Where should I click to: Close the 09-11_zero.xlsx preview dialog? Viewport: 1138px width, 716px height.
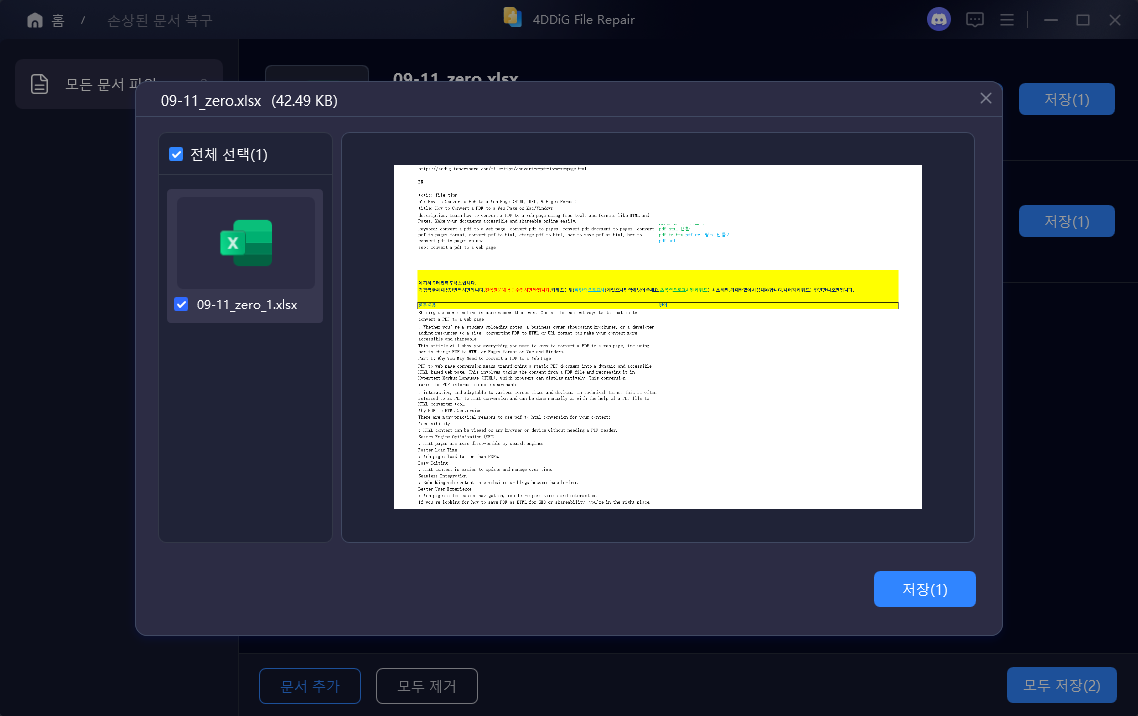click(x=986, y=98)
